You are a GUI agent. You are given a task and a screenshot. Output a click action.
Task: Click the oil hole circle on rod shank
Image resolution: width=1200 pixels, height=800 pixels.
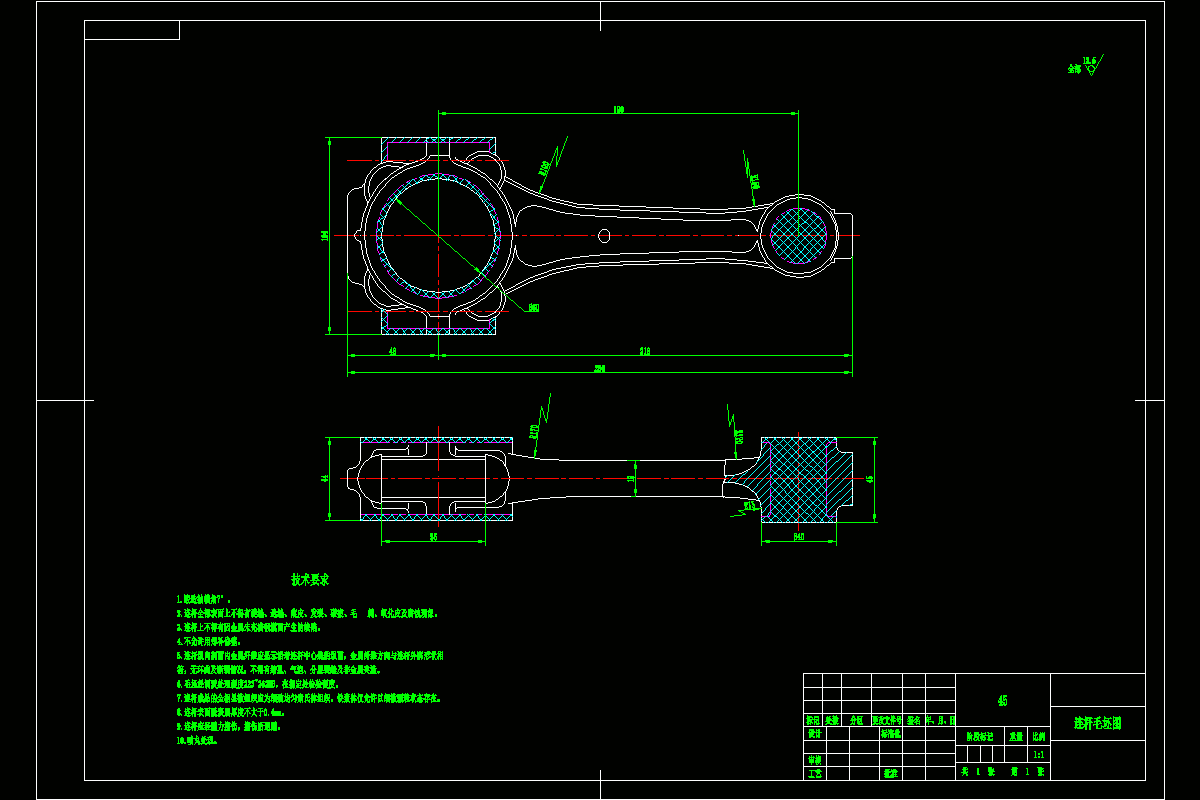click(x=604, y=236)
